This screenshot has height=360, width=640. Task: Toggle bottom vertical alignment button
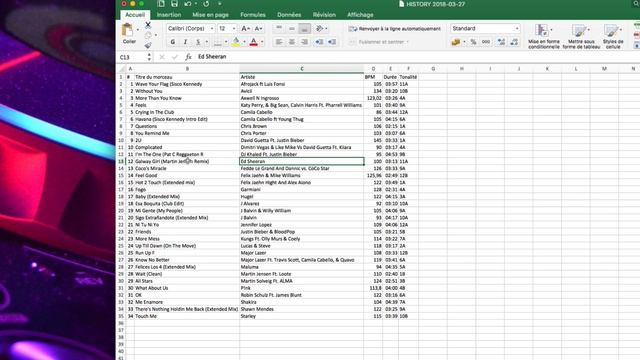[x=304, y=29]
